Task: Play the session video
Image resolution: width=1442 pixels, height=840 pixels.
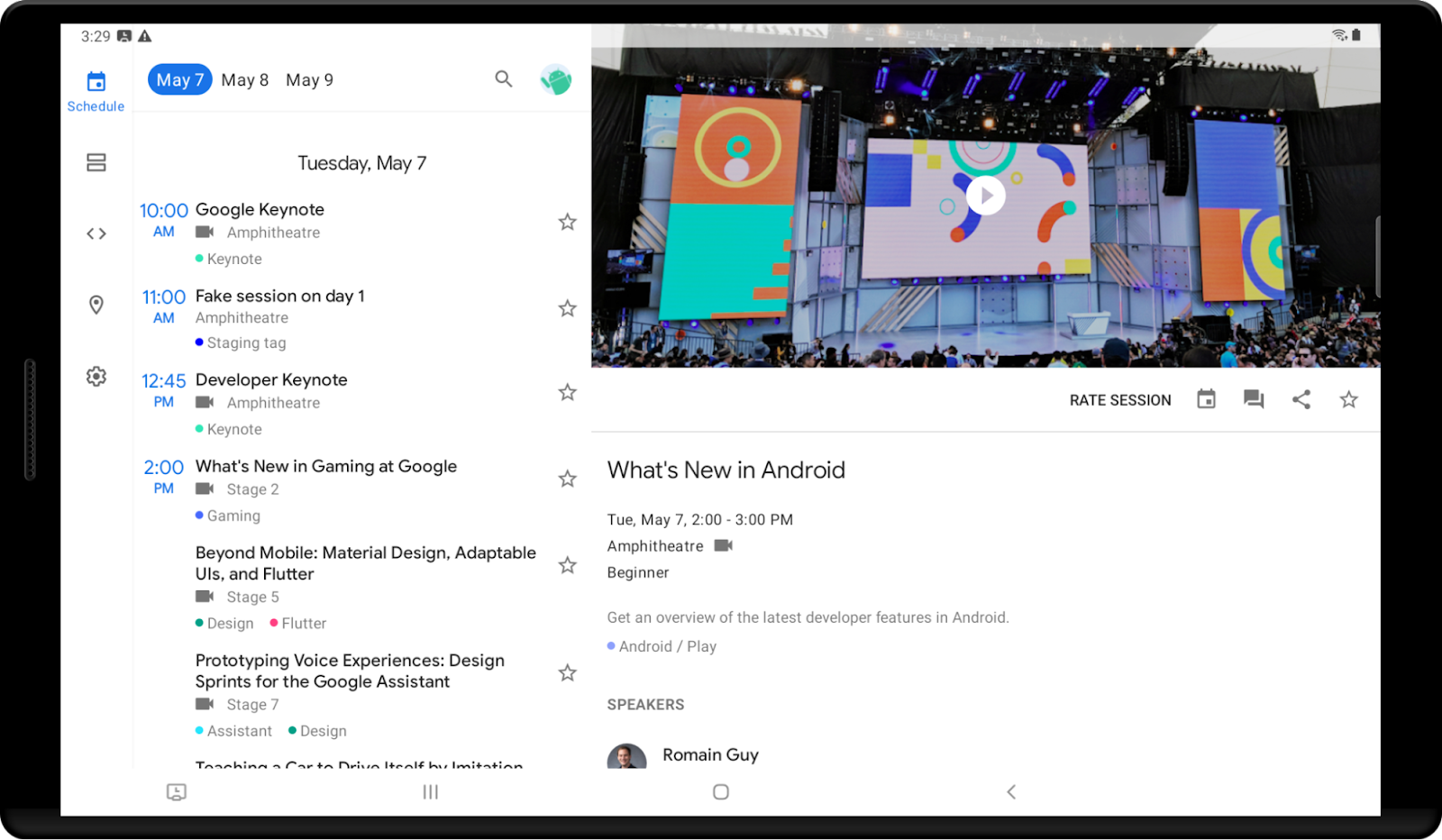Action: tap(986, 196)
